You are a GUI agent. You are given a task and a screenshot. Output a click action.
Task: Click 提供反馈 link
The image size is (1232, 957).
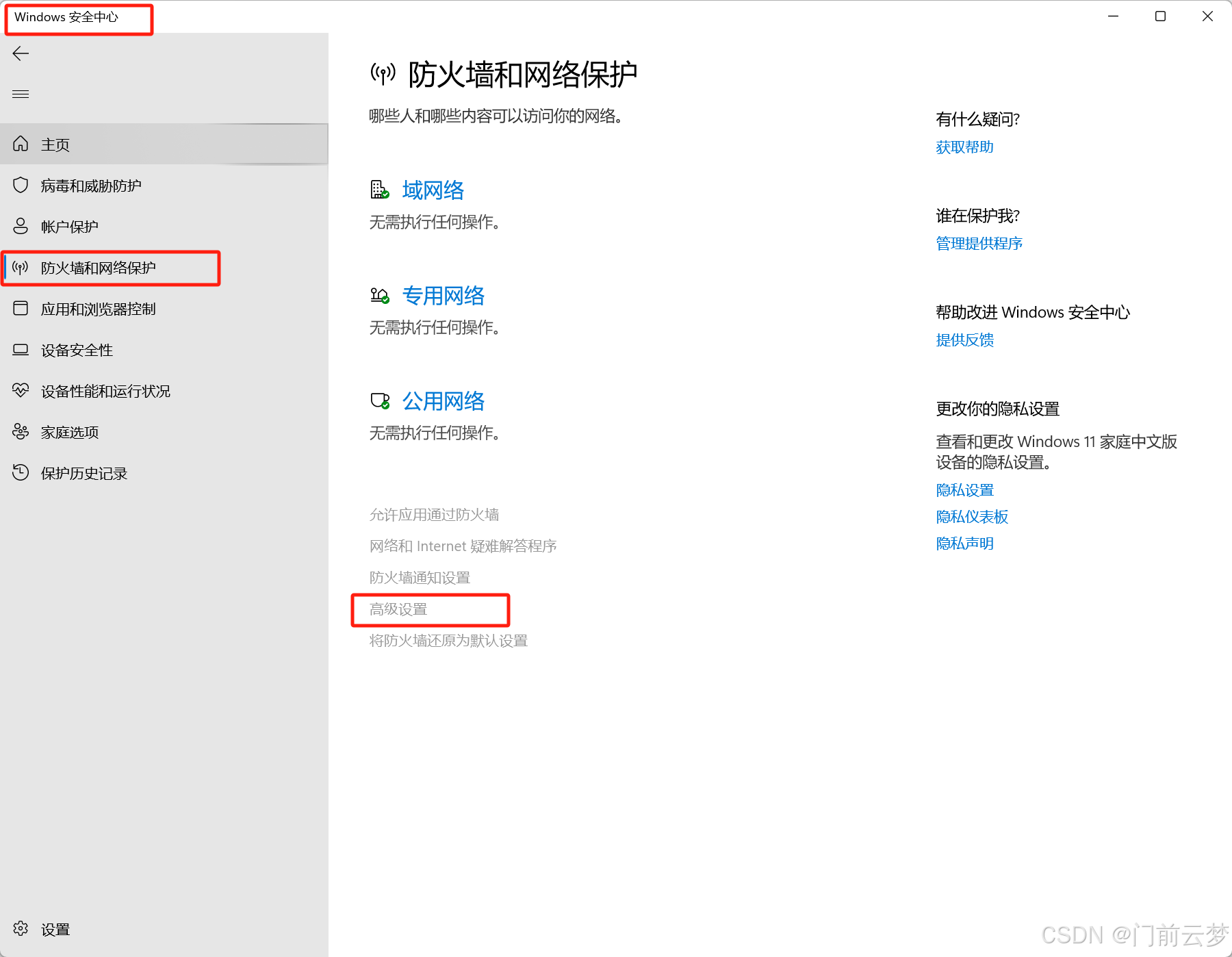(964, 340)
